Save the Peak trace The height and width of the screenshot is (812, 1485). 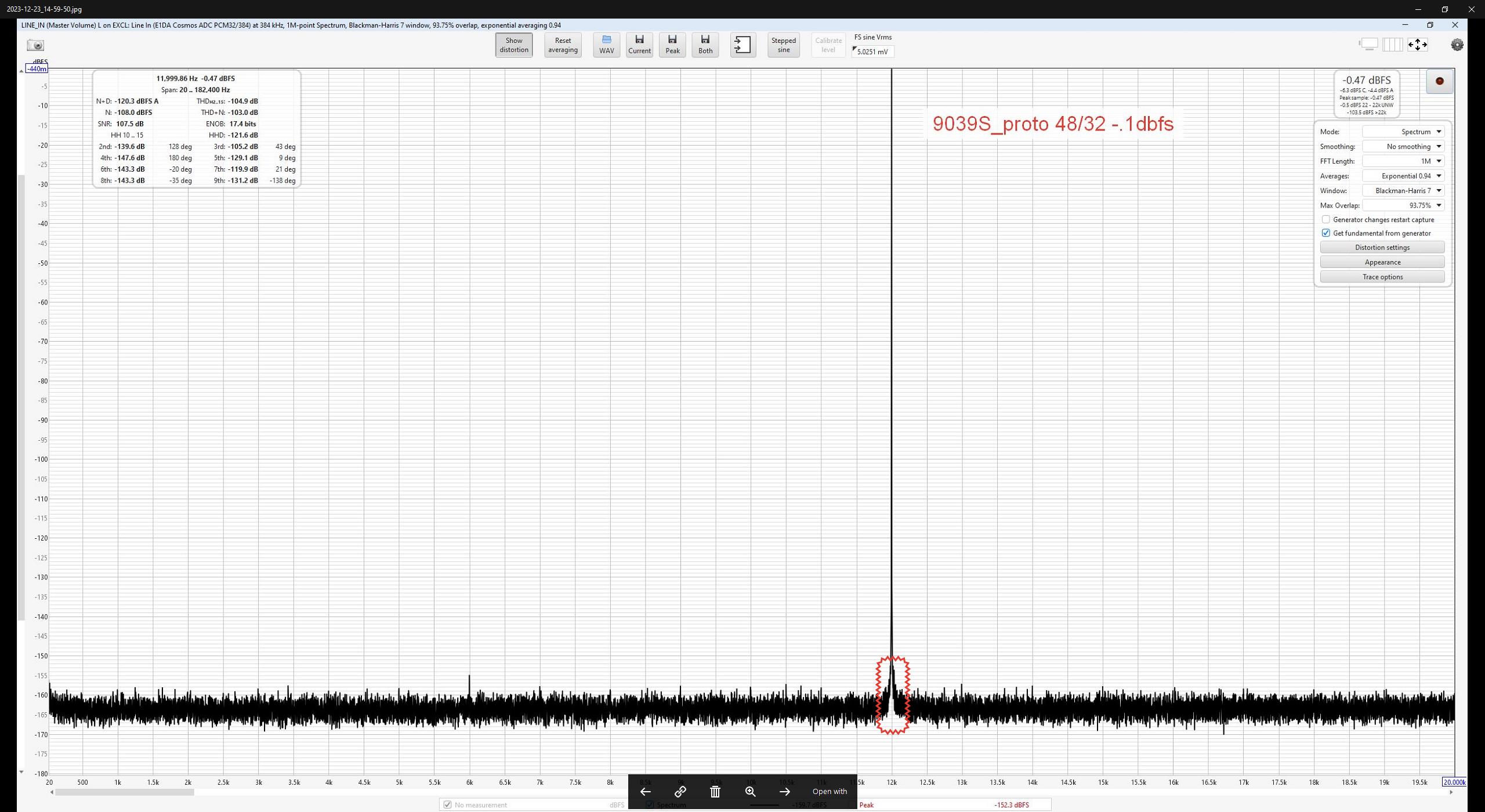click(672, 45)
